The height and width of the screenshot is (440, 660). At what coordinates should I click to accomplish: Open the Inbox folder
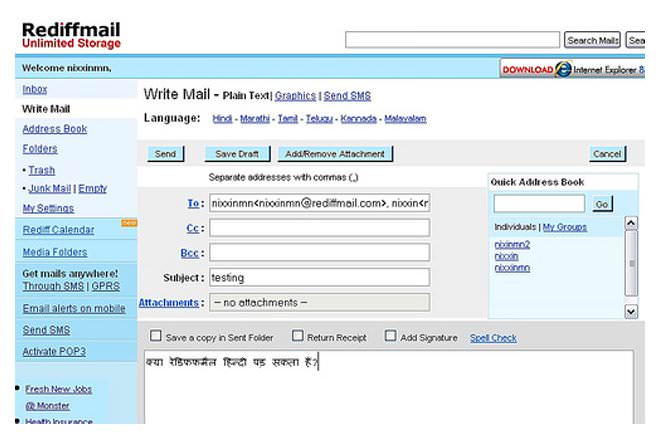coord(35,89)
